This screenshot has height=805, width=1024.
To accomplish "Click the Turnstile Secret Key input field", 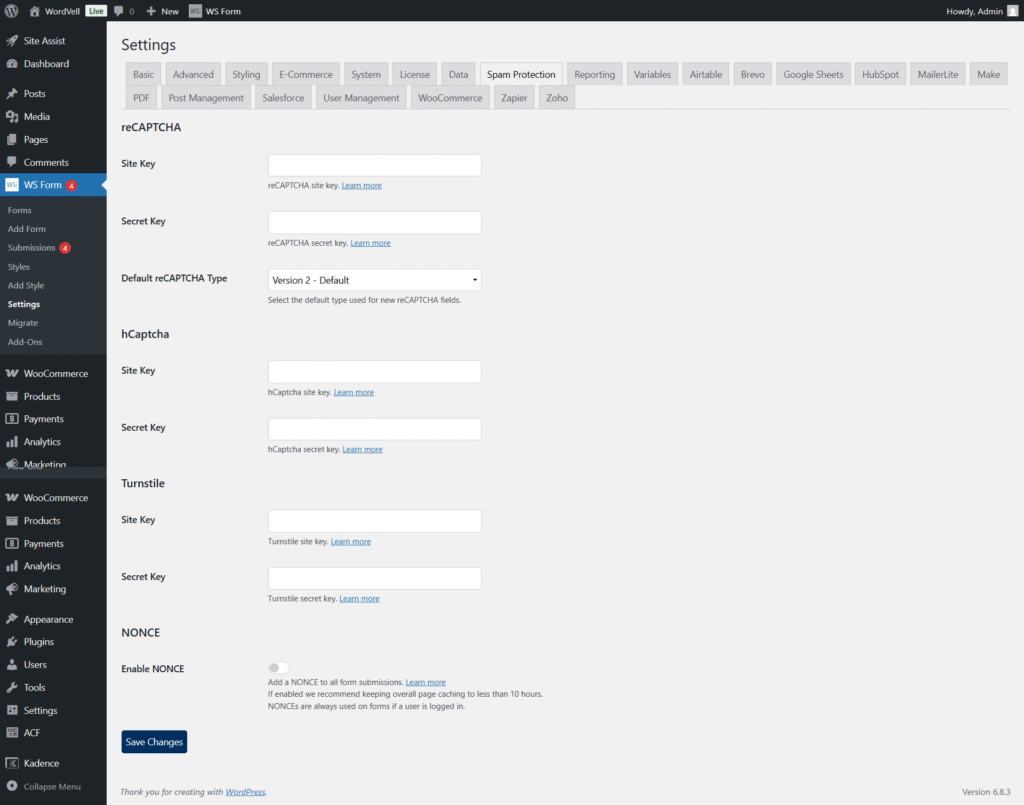I will tap(374, 578).
